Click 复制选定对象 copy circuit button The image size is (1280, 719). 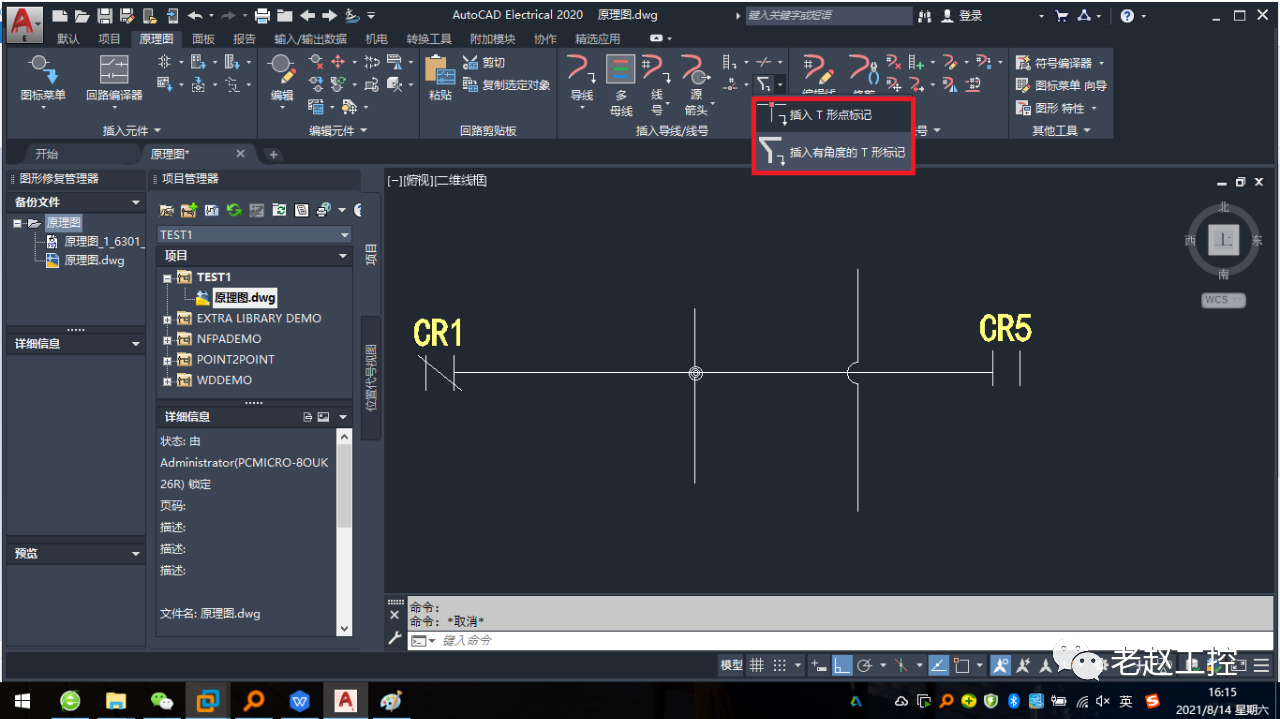(x=506, y=85)
